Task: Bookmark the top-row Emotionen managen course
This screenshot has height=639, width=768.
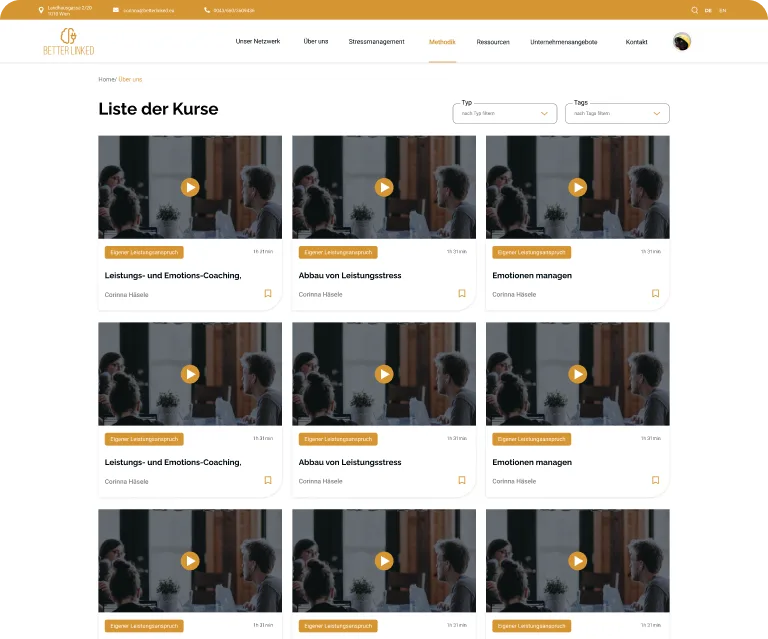Action: [x=655, y=293]
